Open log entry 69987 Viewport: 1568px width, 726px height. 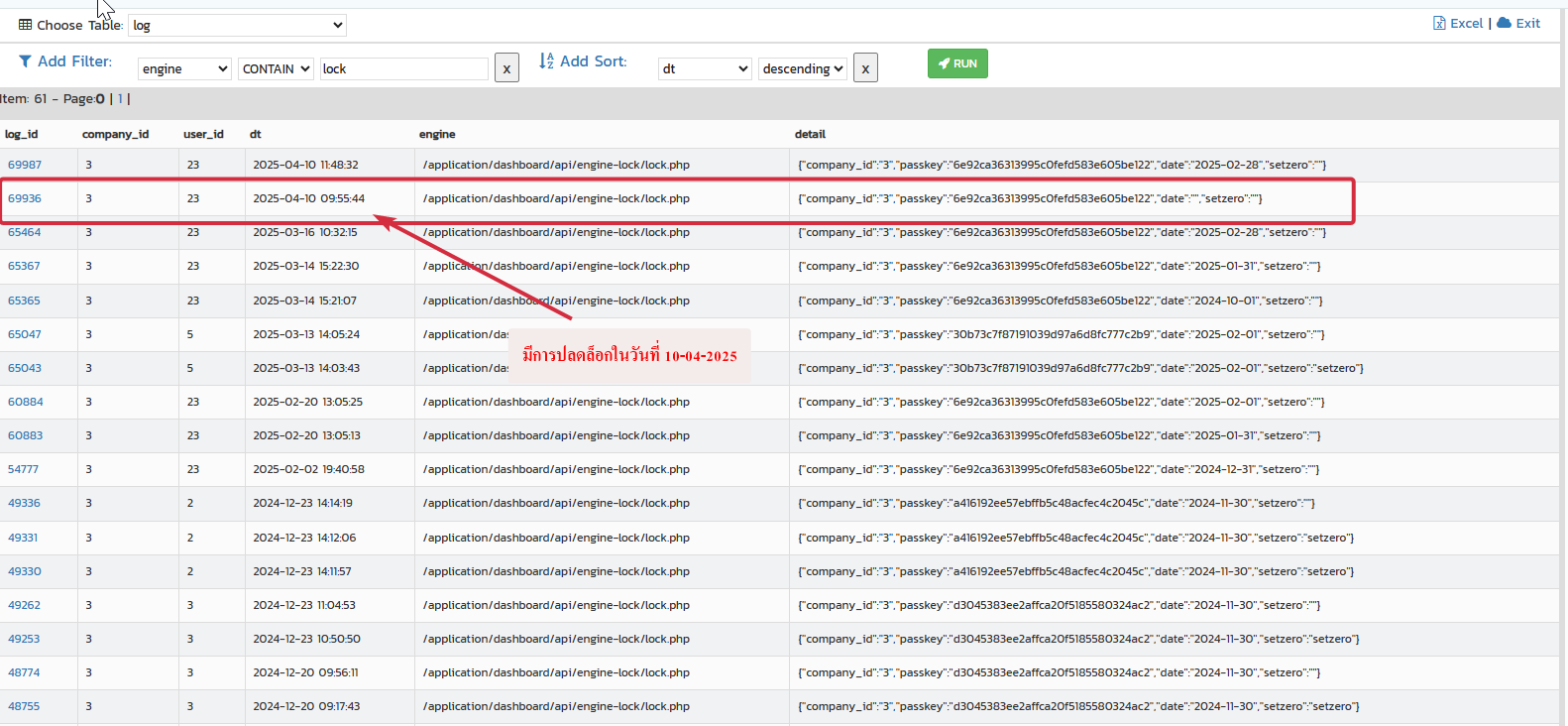tap(25, 165)
